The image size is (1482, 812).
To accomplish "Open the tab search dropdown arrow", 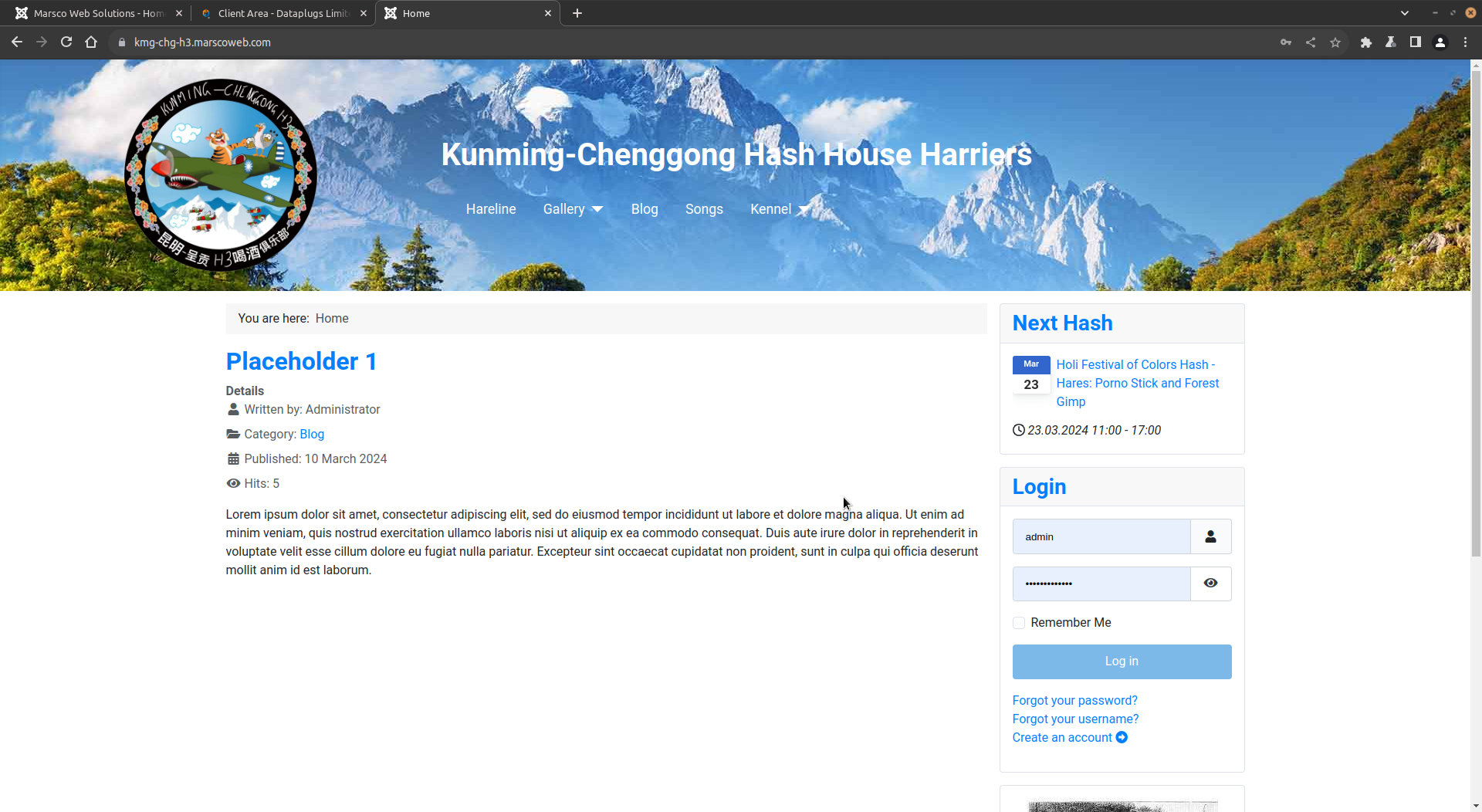I will (1405, 13).
